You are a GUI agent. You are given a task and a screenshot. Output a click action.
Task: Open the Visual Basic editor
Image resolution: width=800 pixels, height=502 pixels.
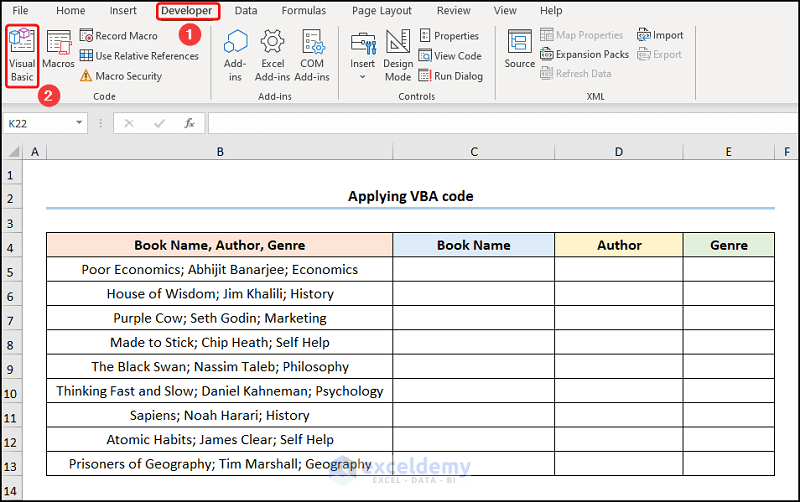tap(22, 55)
